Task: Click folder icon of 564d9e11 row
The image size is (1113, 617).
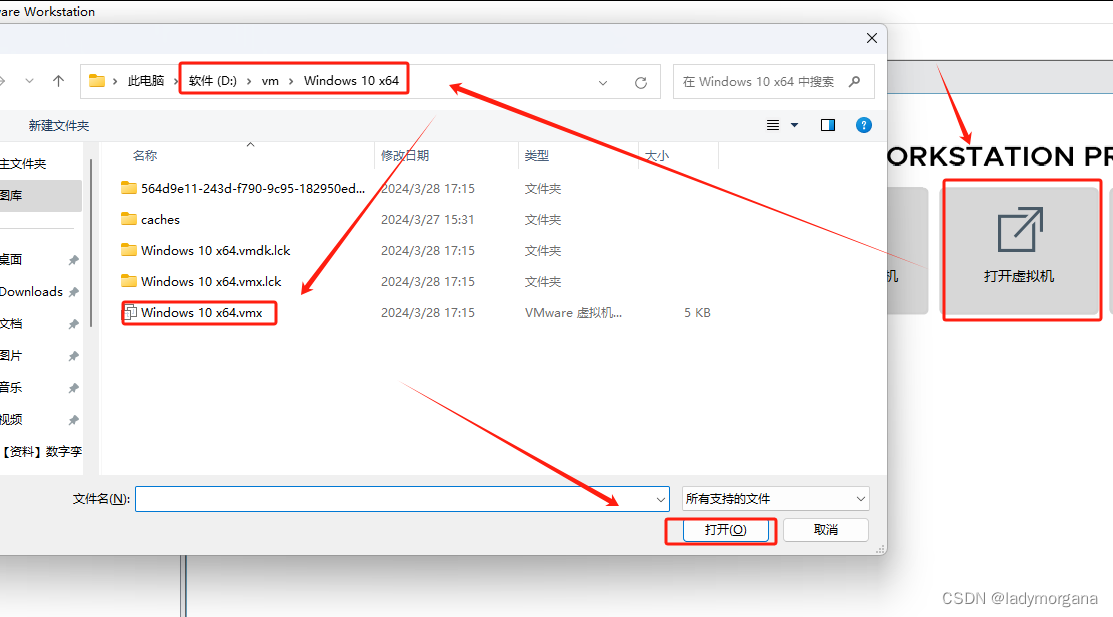Action: (x=128, y=187)
